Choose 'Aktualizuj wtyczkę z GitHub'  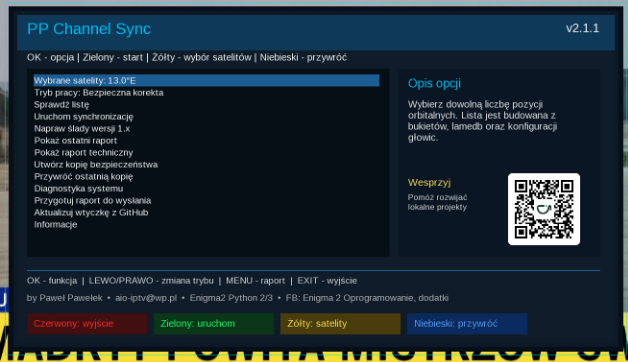click(91, 213)
